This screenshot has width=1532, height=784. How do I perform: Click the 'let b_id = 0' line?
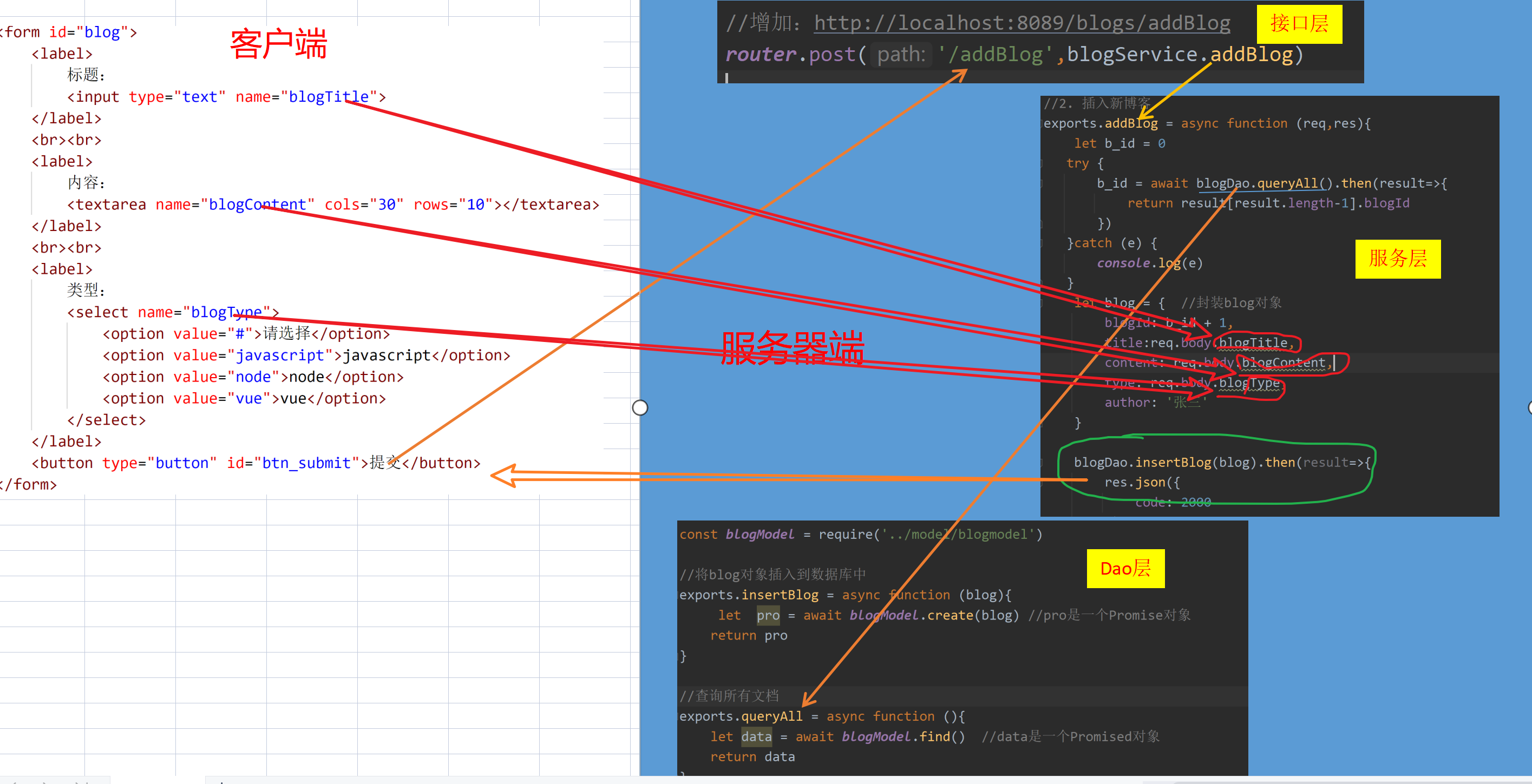(x=1119, y=143)
